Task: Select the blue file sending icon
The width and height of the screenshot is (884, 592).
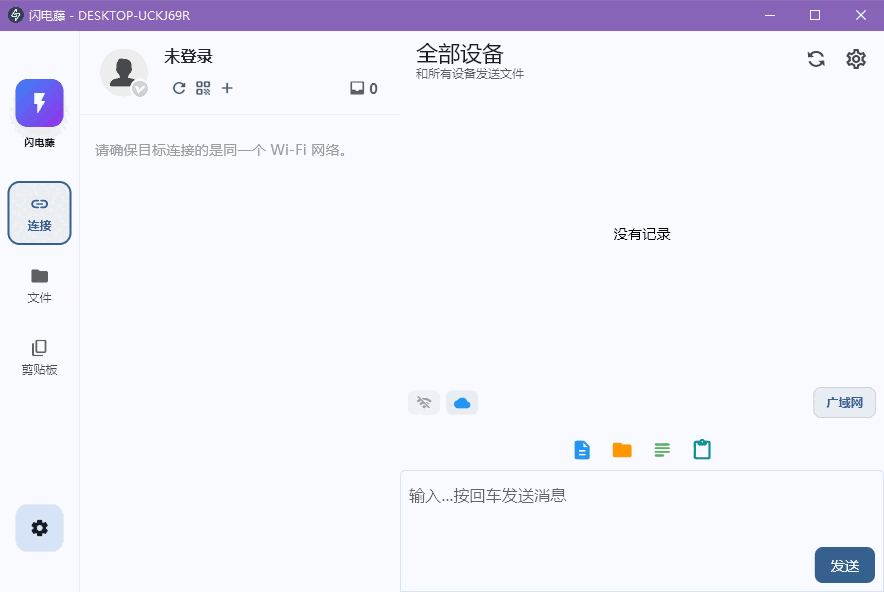Action: click(581, 449)
